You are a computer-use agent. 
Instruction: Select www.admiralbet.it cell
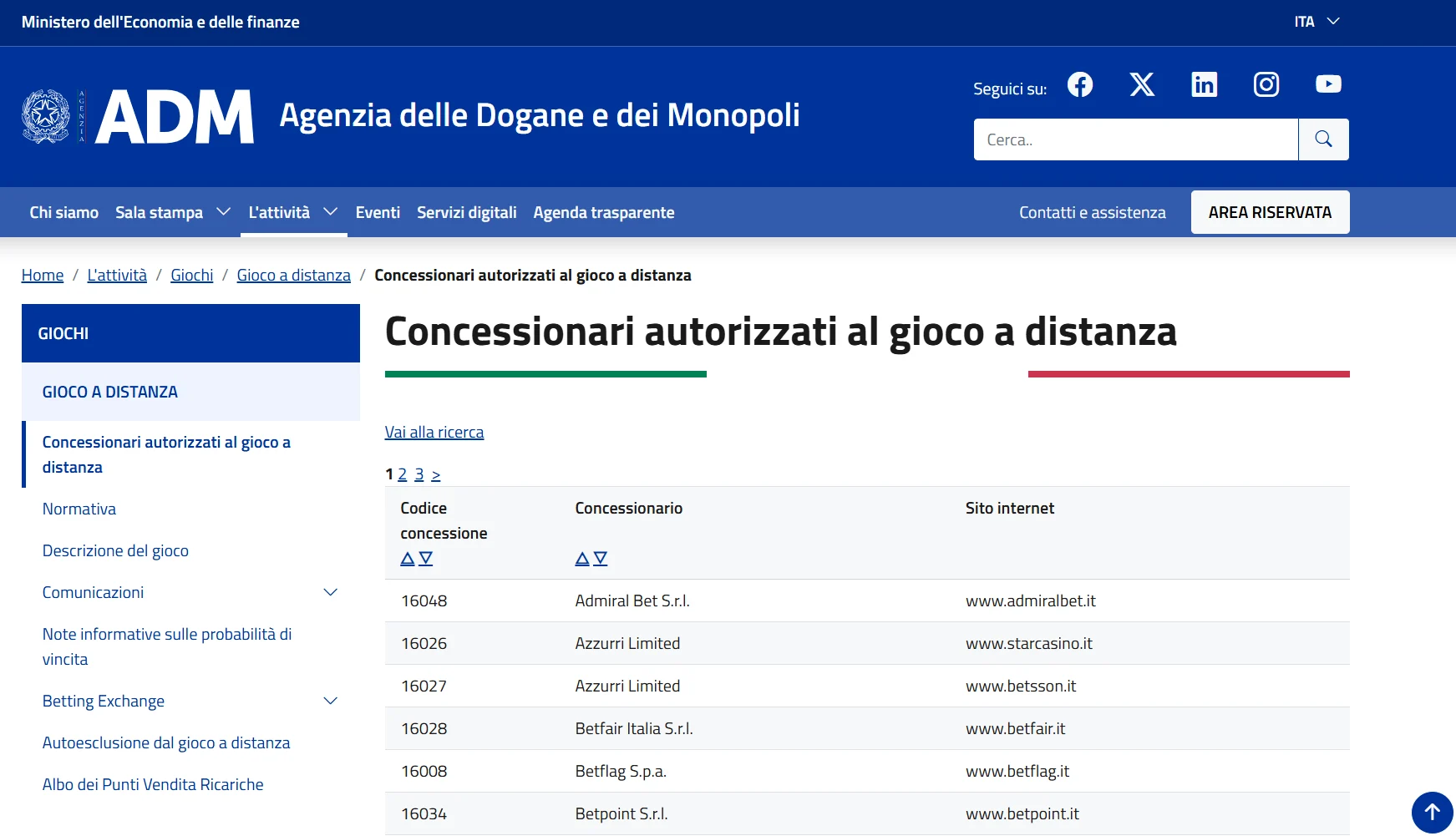(x=1031, y=601)
